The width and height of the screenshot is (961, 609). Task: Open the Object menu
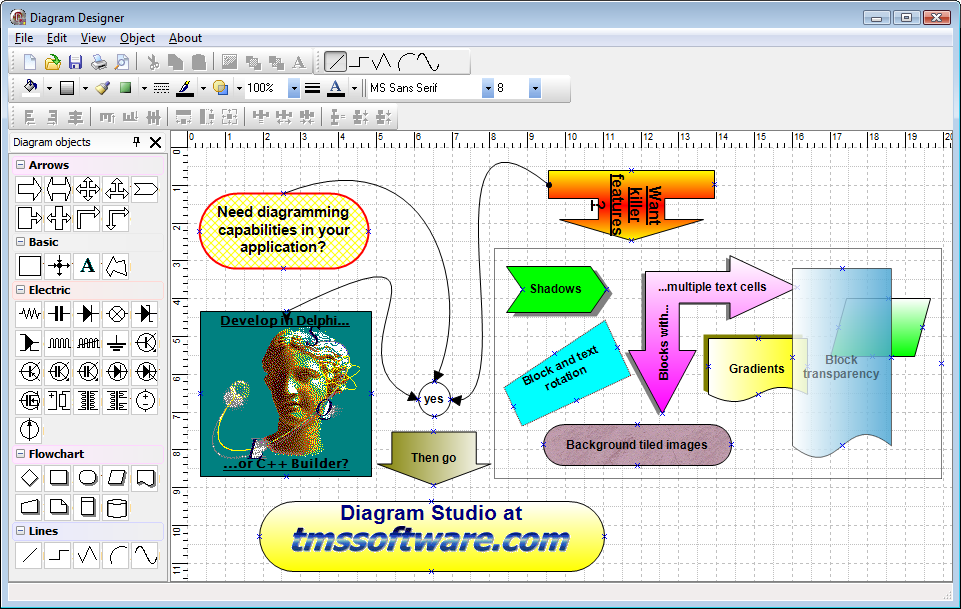(137, 38)
